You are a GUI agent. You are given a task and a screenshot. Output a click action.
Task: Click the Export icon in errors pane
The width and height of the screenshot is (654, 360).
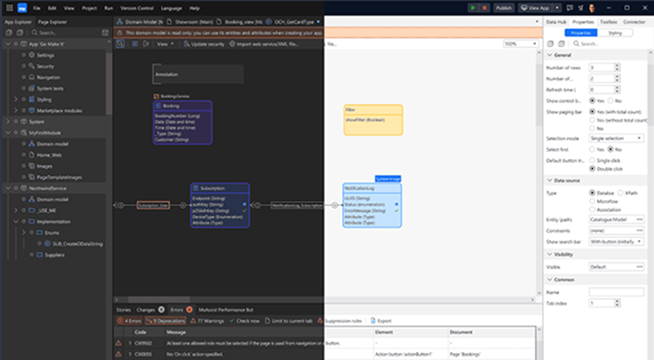[x=373, y=321]
